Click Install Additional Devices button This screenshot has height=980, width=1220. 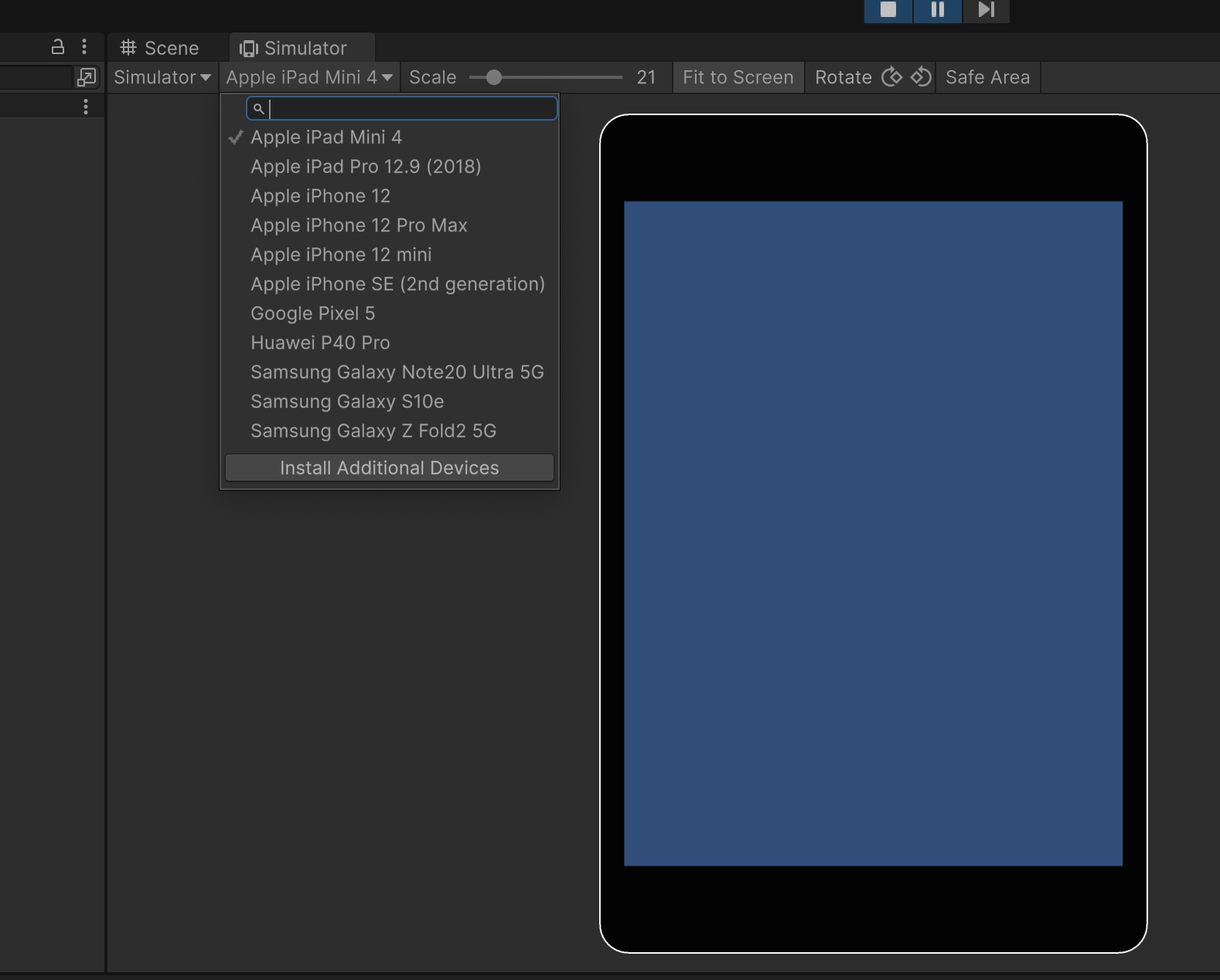(390, 468)
